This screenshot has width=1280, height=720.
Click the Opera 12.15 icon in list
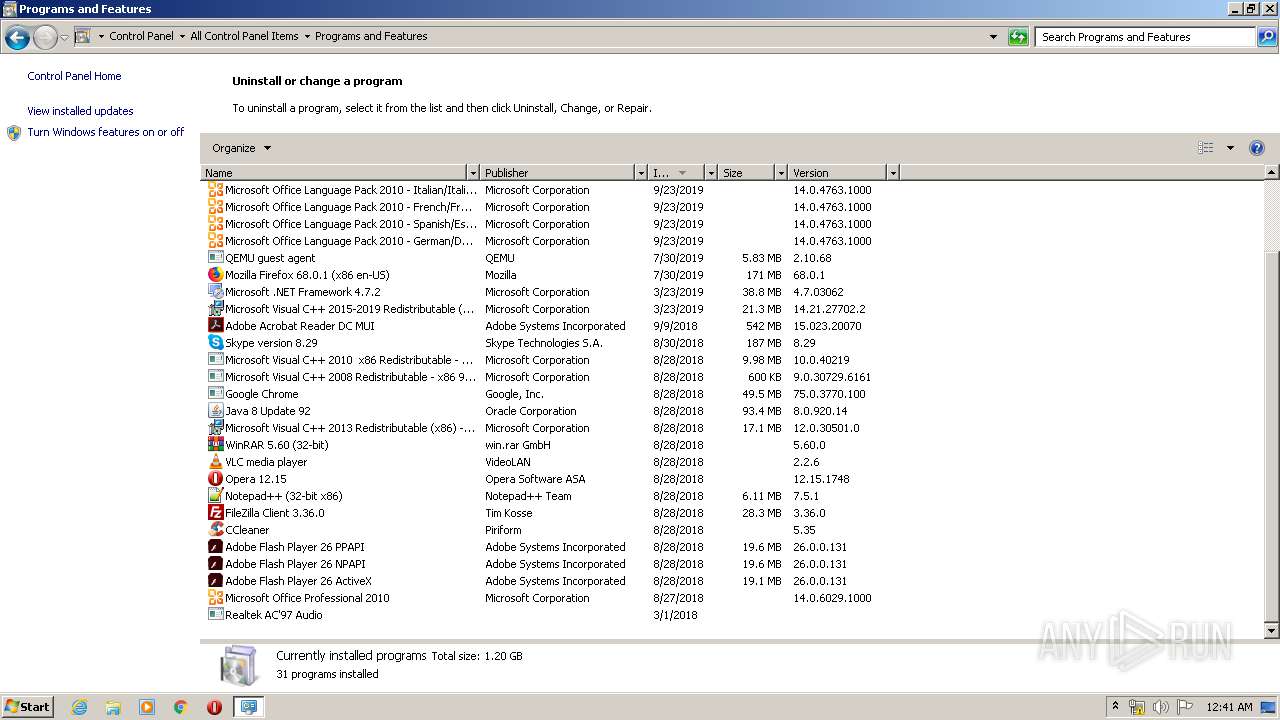(x=215, y=479)
